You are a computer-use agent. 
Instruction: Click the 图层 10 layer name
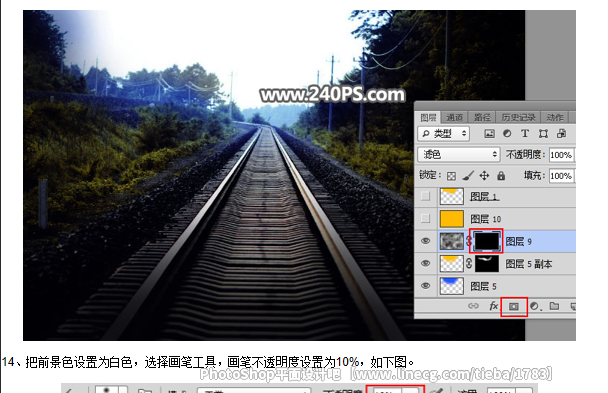click(x=485, y=219)
